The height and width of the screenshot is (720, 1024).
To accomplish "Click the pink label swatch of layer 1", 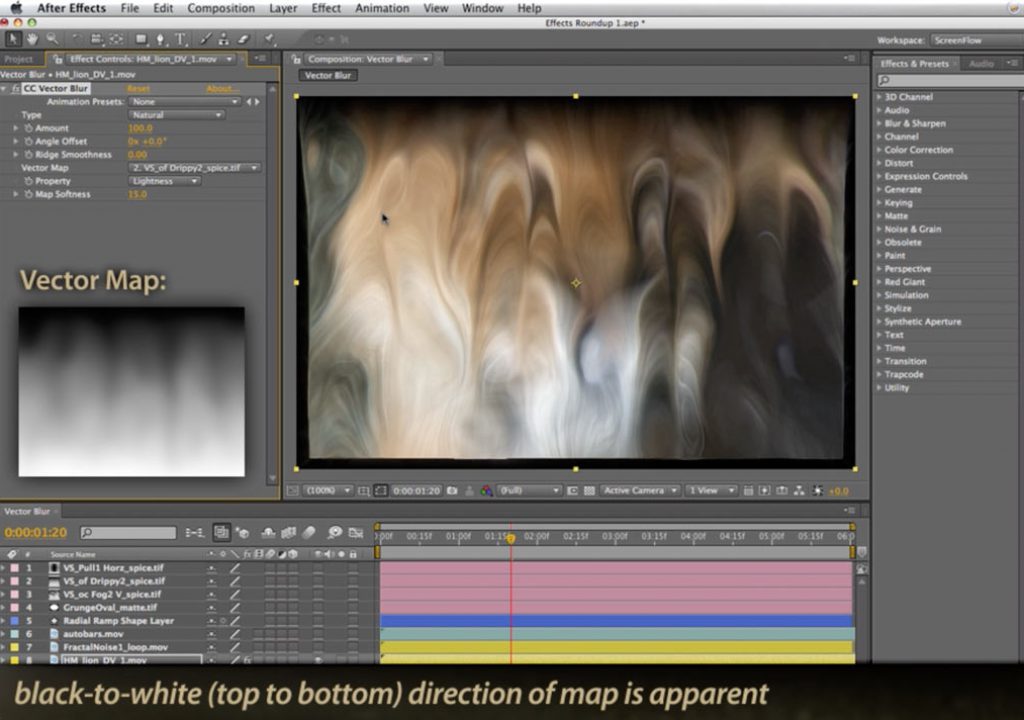I will coord(14,568).
